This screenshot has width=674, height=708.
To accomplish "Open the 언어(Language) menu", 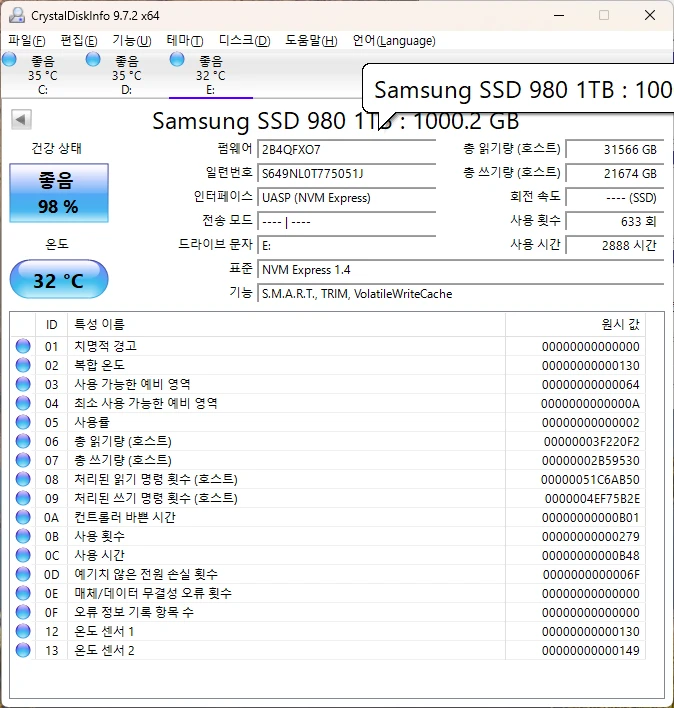I will point(394,41).
